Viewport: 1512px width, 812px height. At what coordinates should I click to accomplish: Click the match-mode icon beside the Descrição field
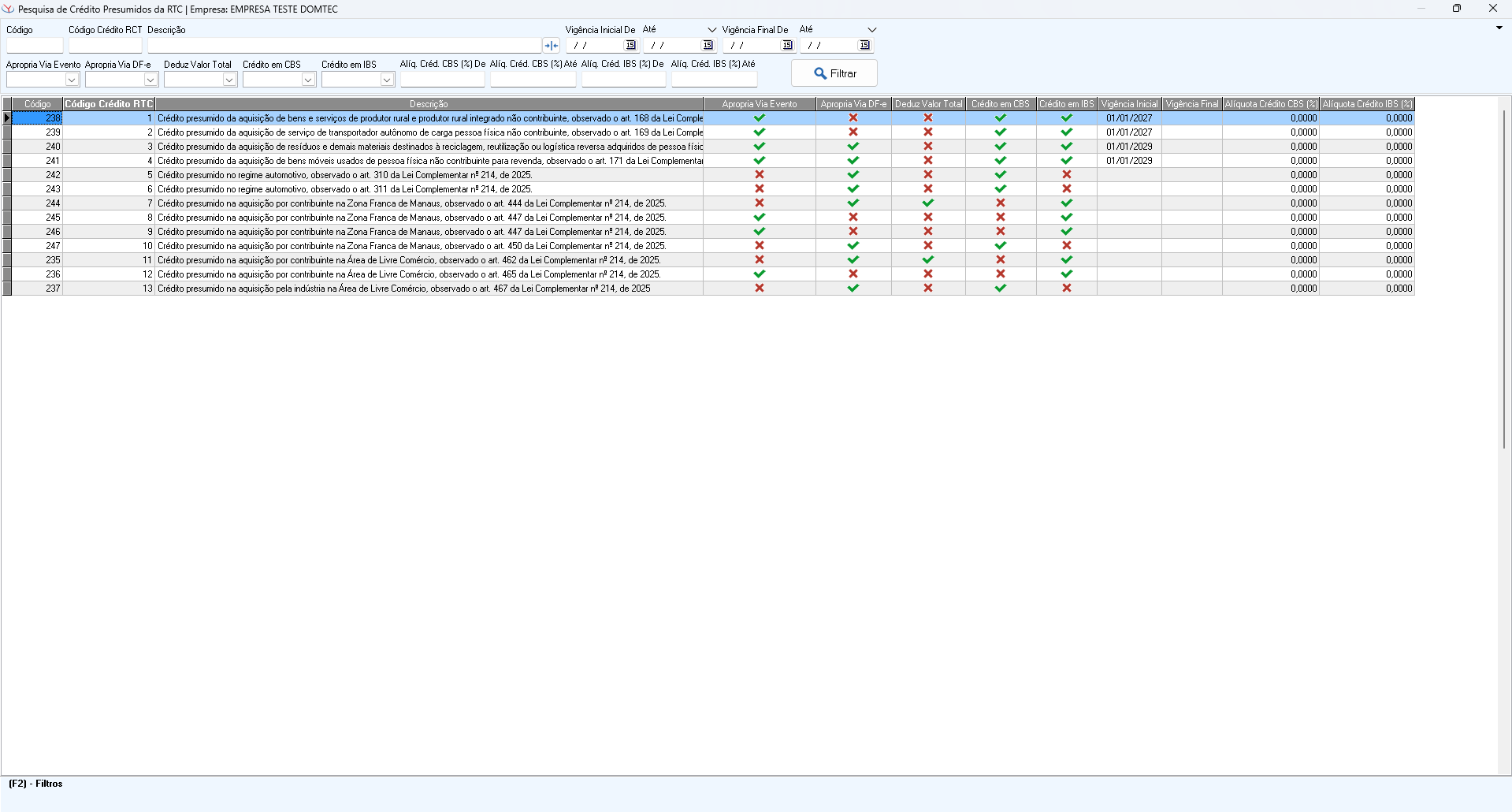coord(552,46)
